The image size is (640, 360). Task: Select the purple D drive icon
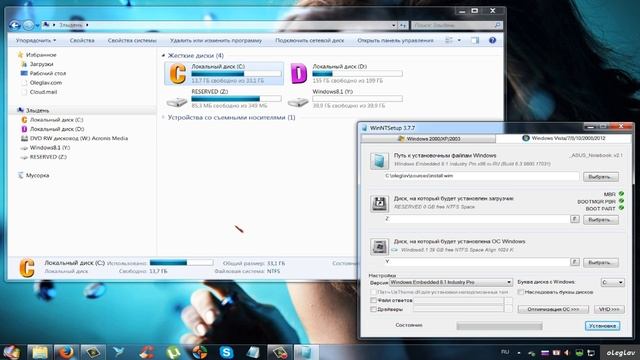298,73
